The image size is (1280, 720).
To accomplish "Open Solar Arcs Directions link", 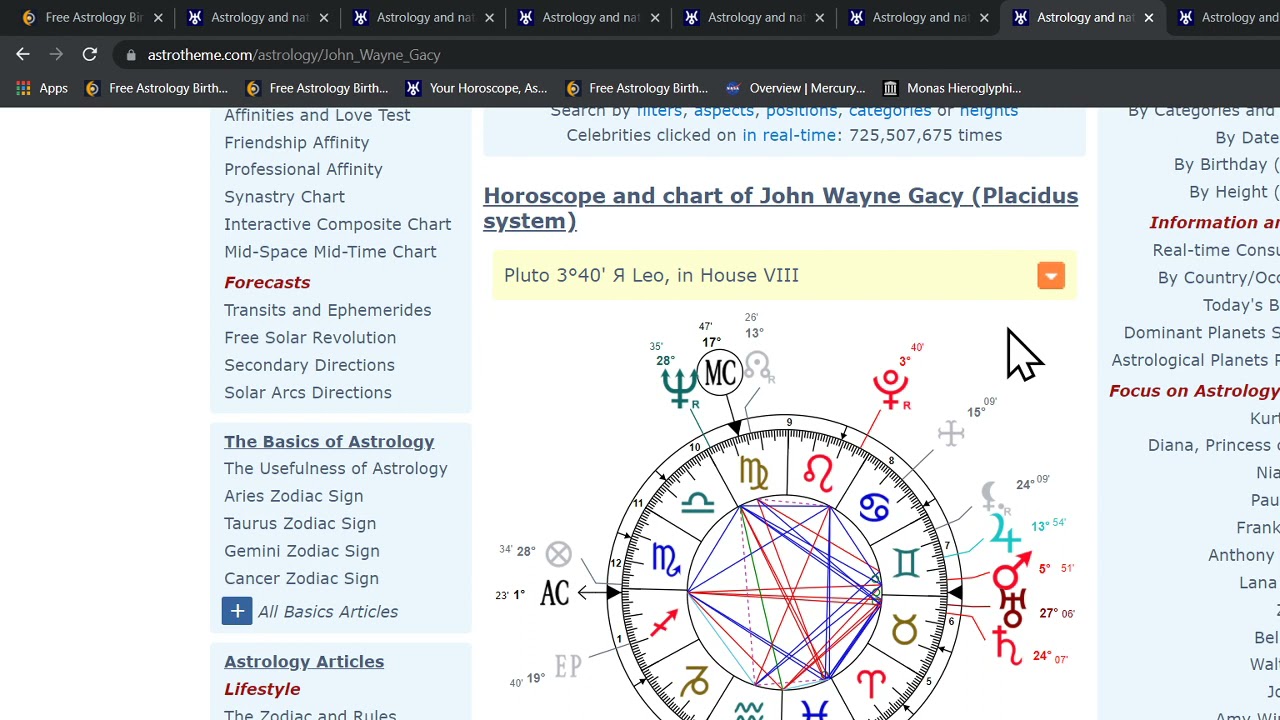I will tap(308, 393).
